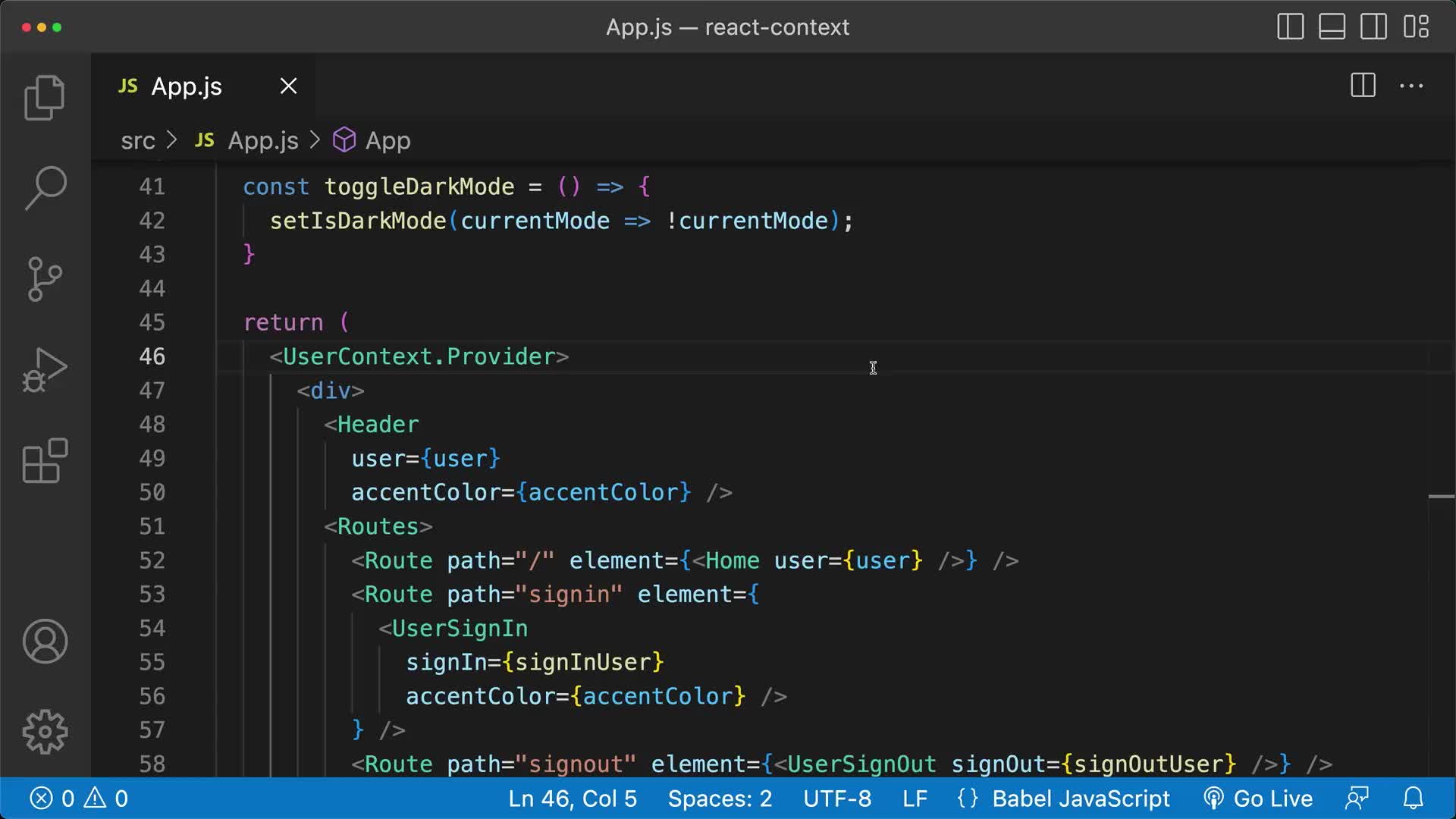Open the Source Control view
Image resolution: width=1456 pixels, height=819 pixels.
click(45, 279)
